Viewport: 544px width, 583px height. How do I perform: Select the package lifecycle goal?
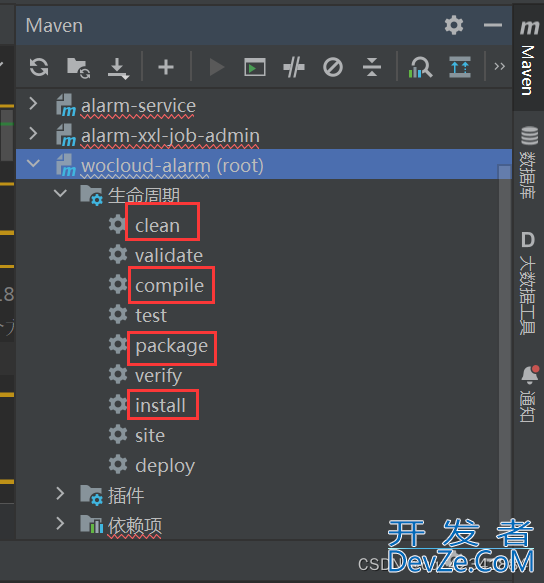click(171, 347)
